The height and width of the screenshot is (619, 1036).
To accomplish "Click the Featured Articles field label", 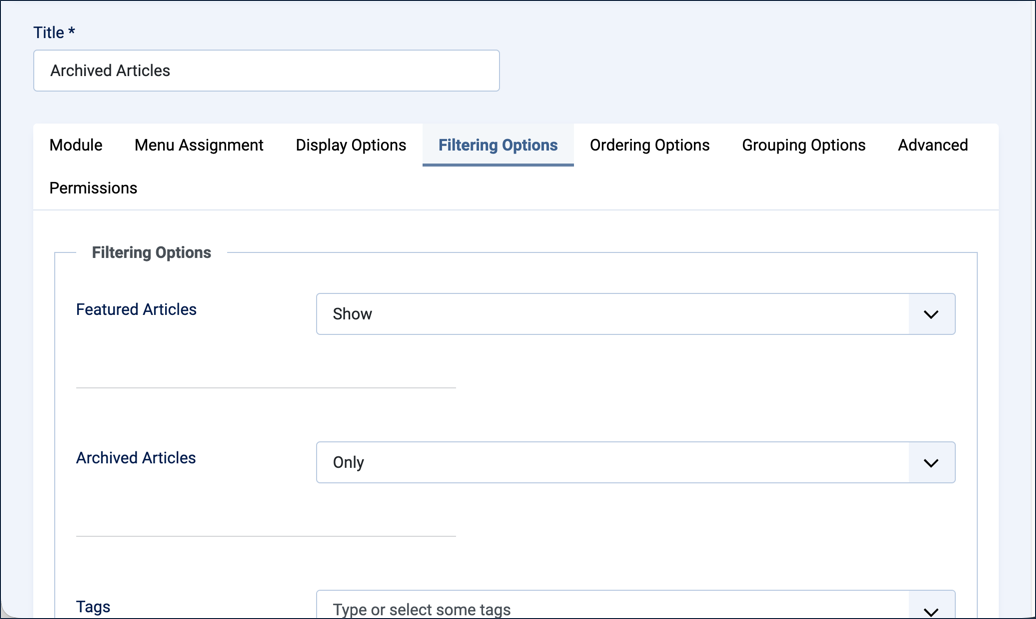I will (136, 310).
